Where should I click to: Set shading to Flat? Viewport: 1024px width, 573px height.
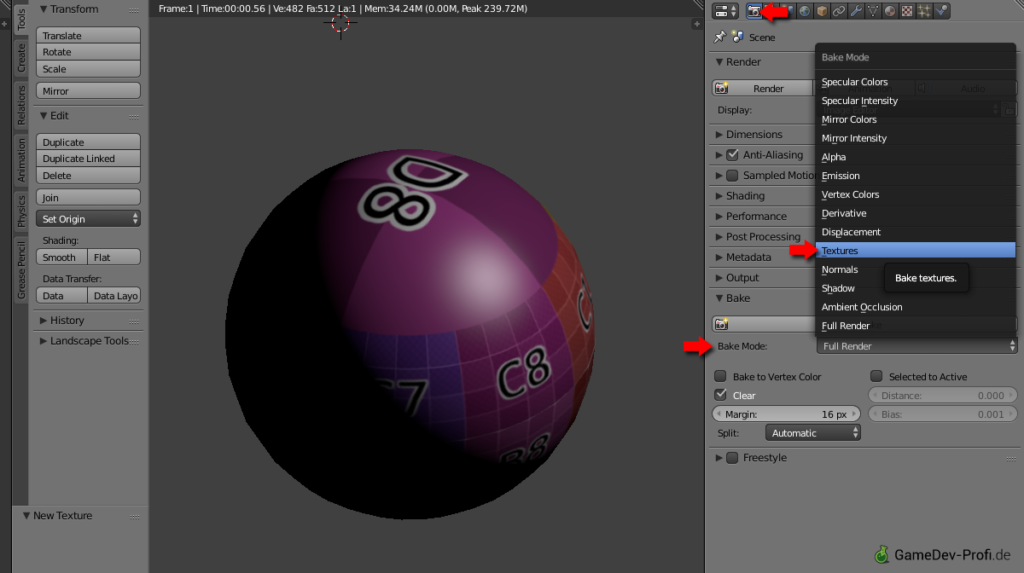114,257
